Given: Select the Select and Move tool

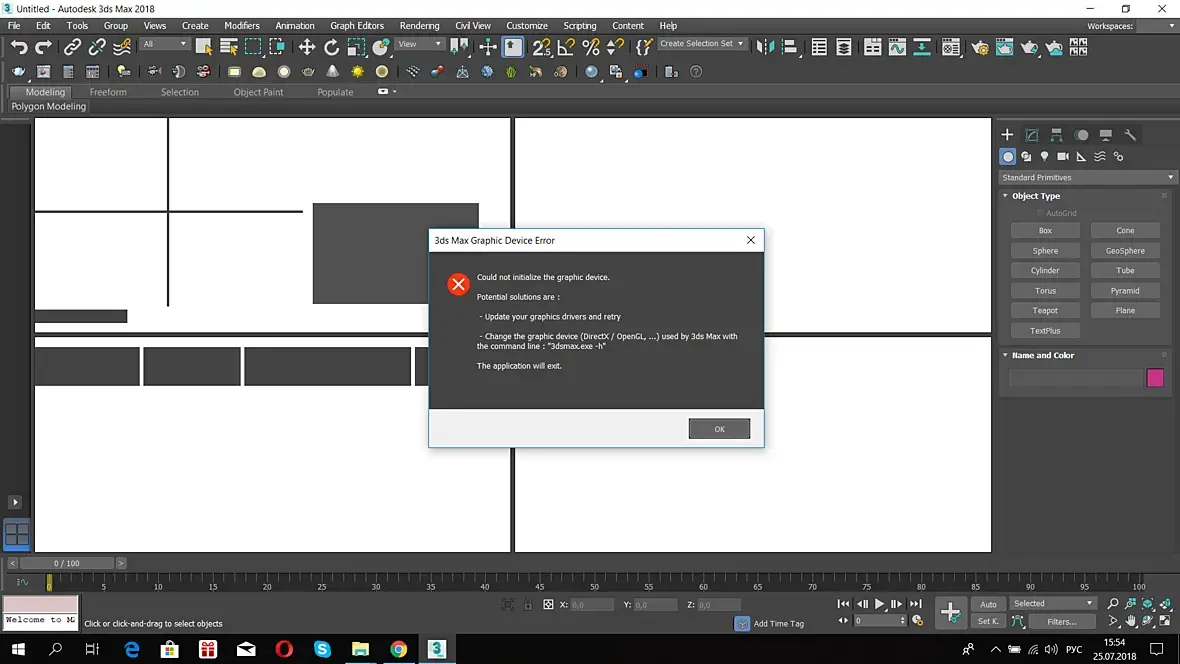Looking at the screenshot, I should (x=307, y=47).
